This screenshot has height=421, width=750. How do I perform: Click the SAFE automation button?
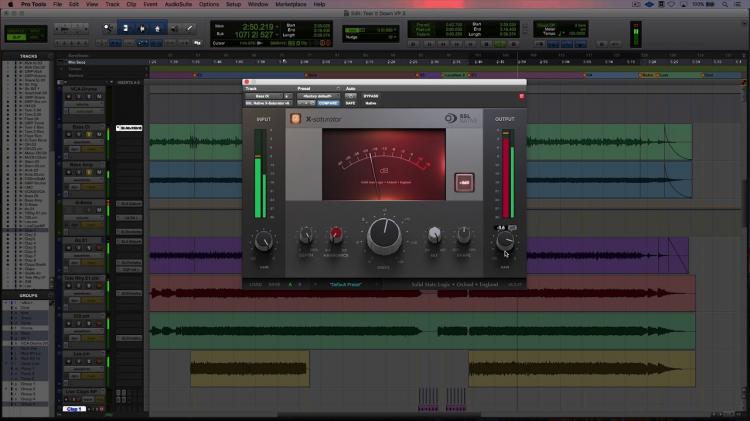click(350, 103)
